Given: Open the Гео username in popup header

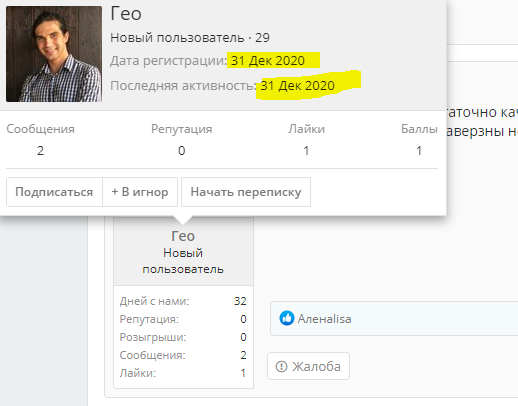Looking at the screenshot, I should 126,14.
